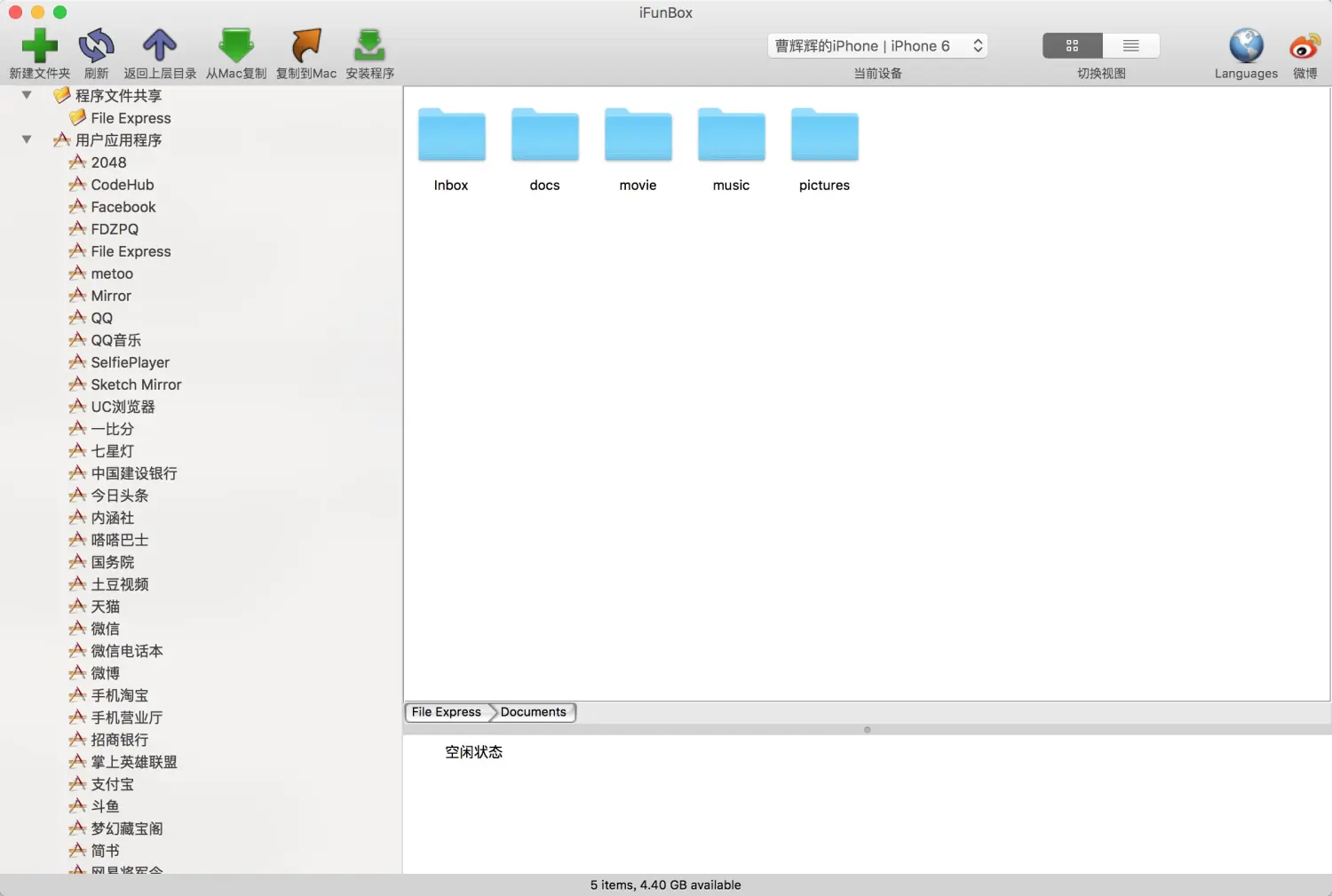This screenshot has width=1332, height=896.
Task: Open the movie folder
Action: [638, 149]
